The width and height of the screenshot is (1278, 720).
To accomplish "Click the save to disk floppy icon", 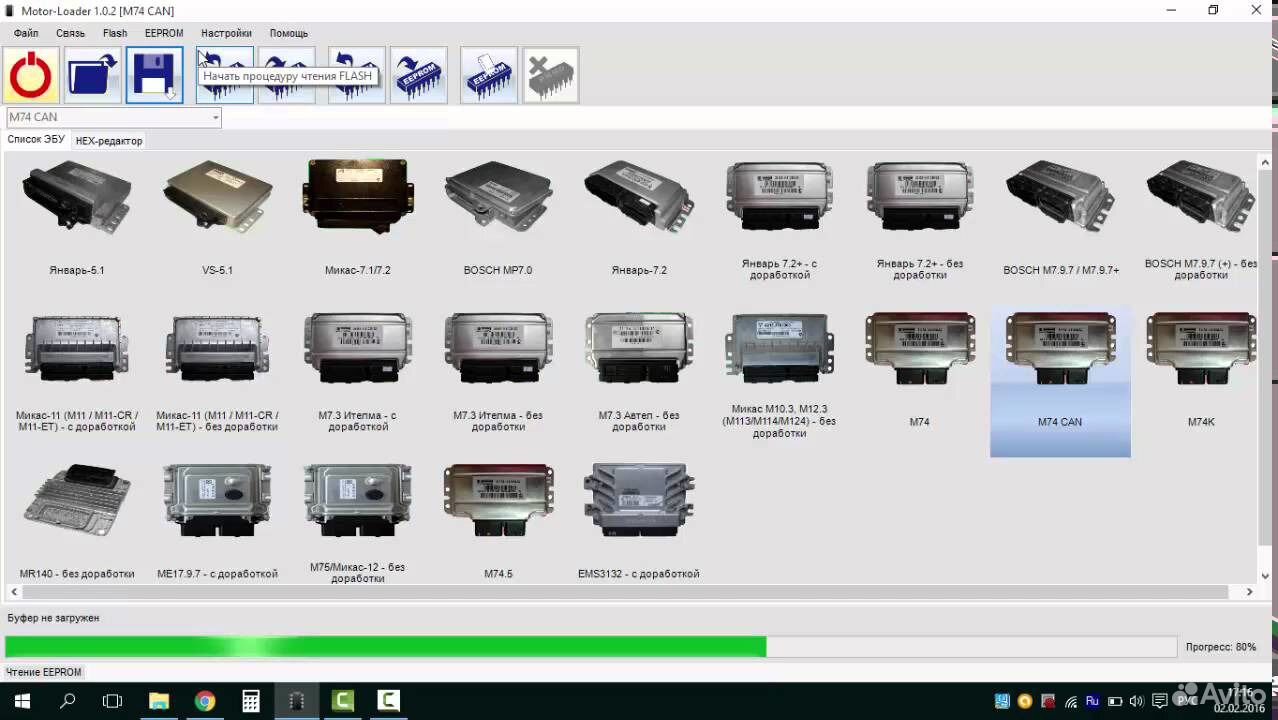I will [x=155, y=75].
